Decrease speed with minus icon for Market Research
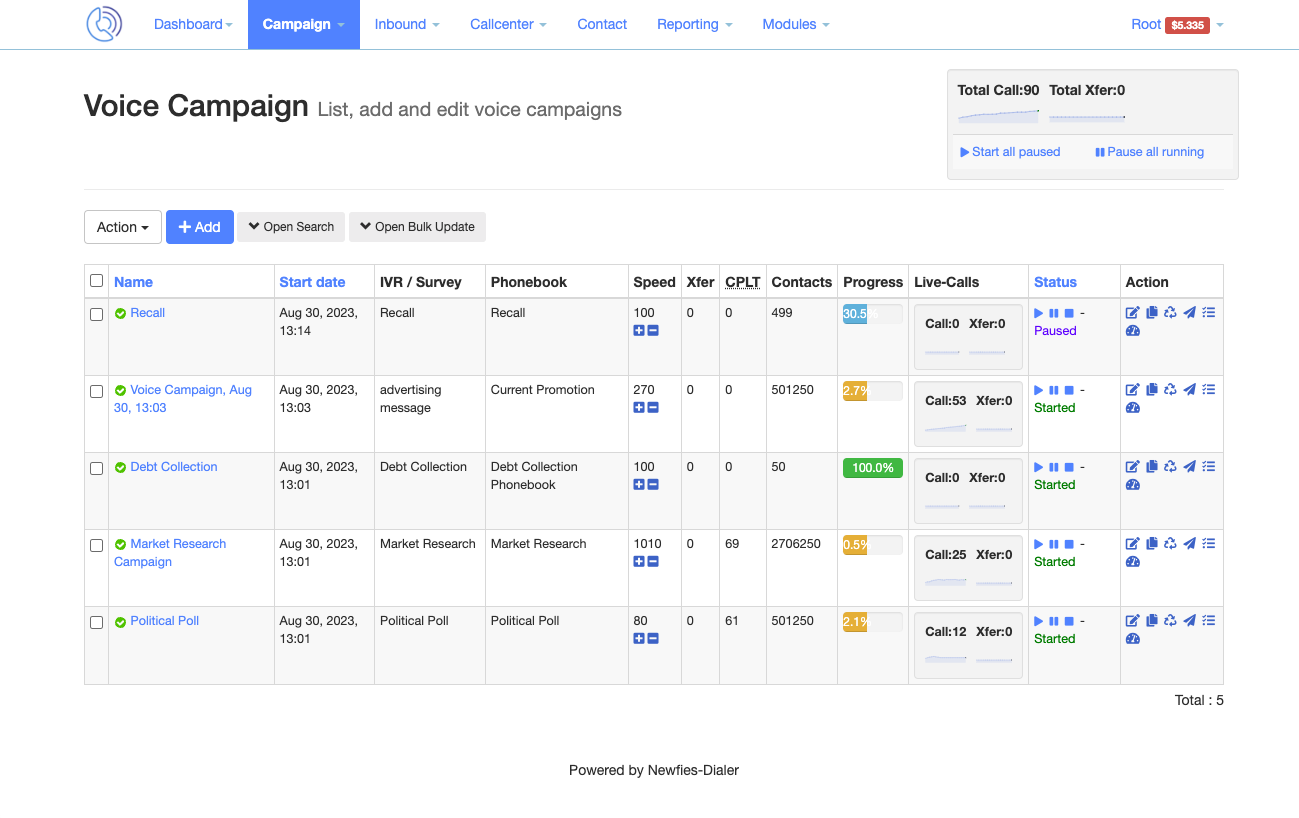Image resolution: width=1299 pixels, height=818 pixels. point(653,561)
